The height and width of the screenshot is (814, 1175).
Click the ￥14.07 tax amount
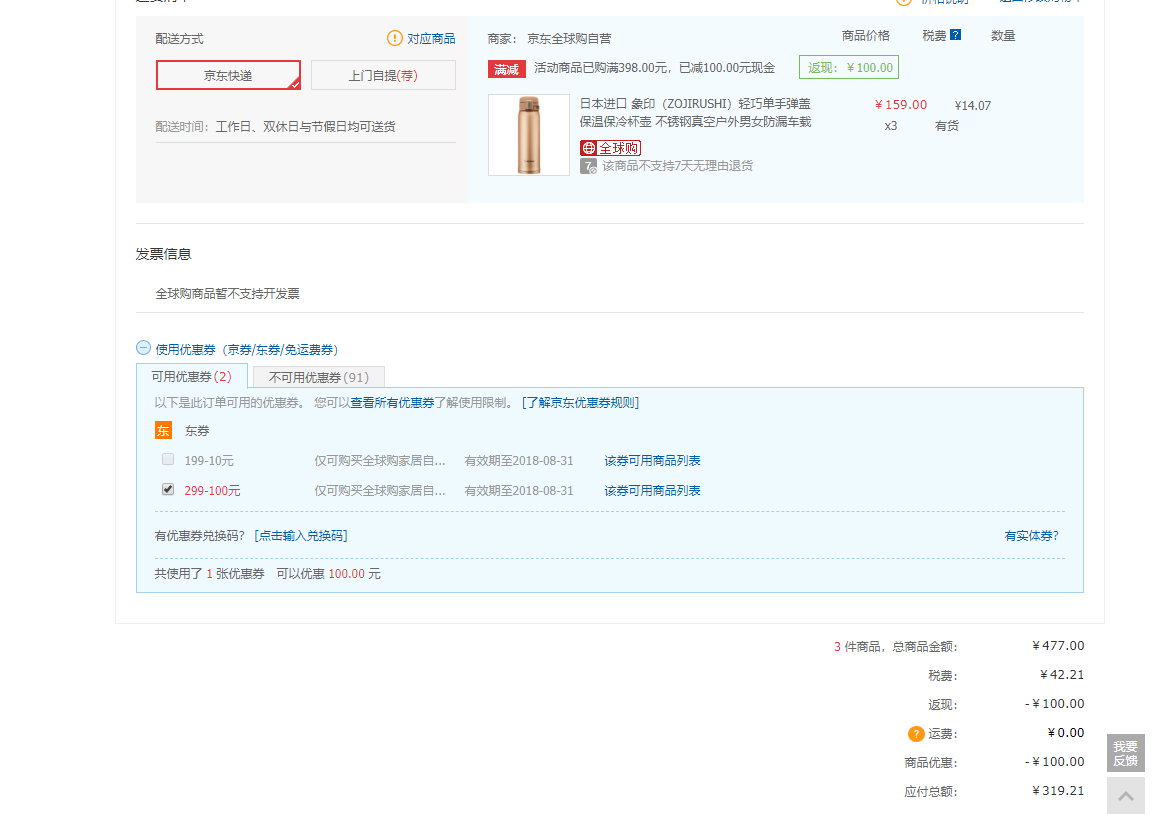click(x=973, y=106)
